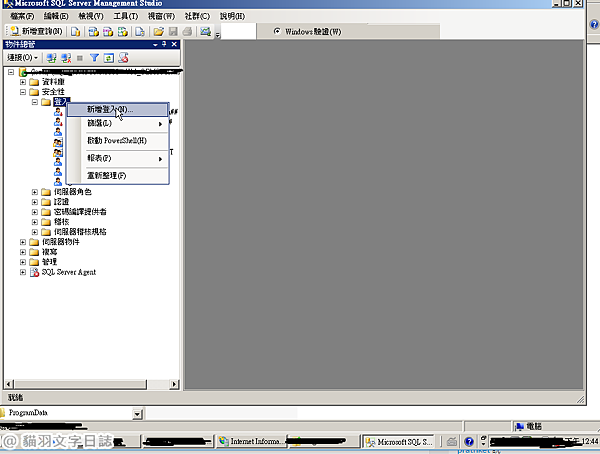Image resolution: width=600 pixels, height=454 pixels.
Task: Collapse the server root node
Action: pos(11,72)
